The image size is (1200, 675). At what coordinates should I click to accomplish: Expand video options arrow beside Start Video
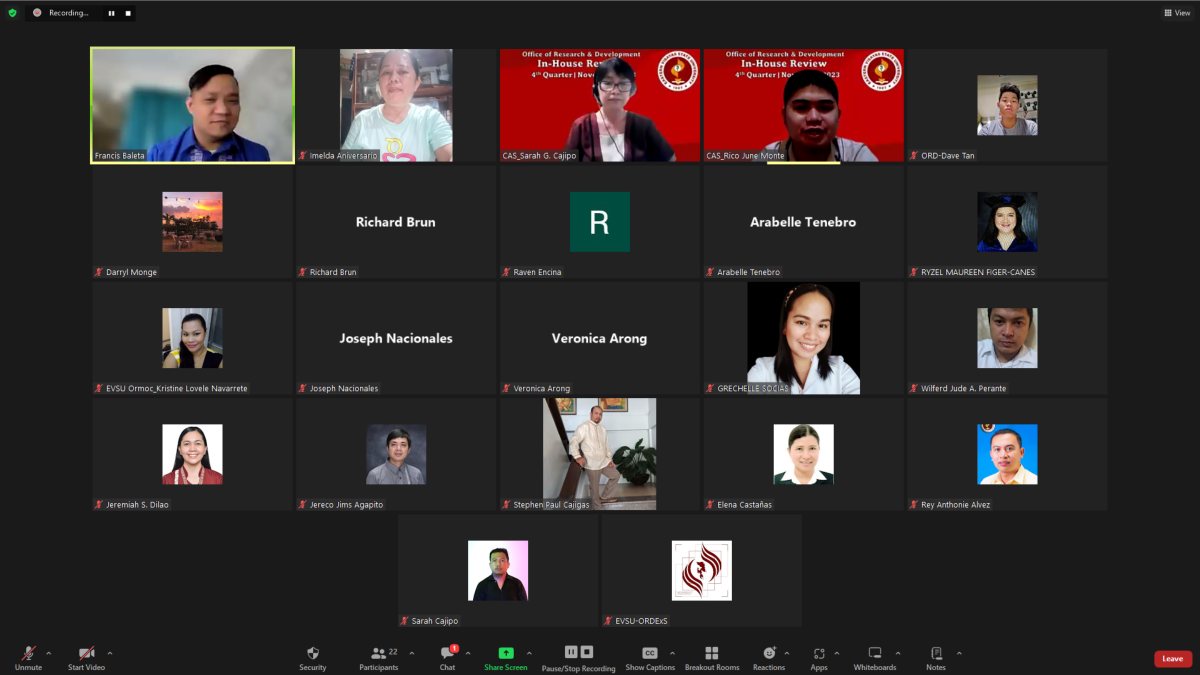110,653
